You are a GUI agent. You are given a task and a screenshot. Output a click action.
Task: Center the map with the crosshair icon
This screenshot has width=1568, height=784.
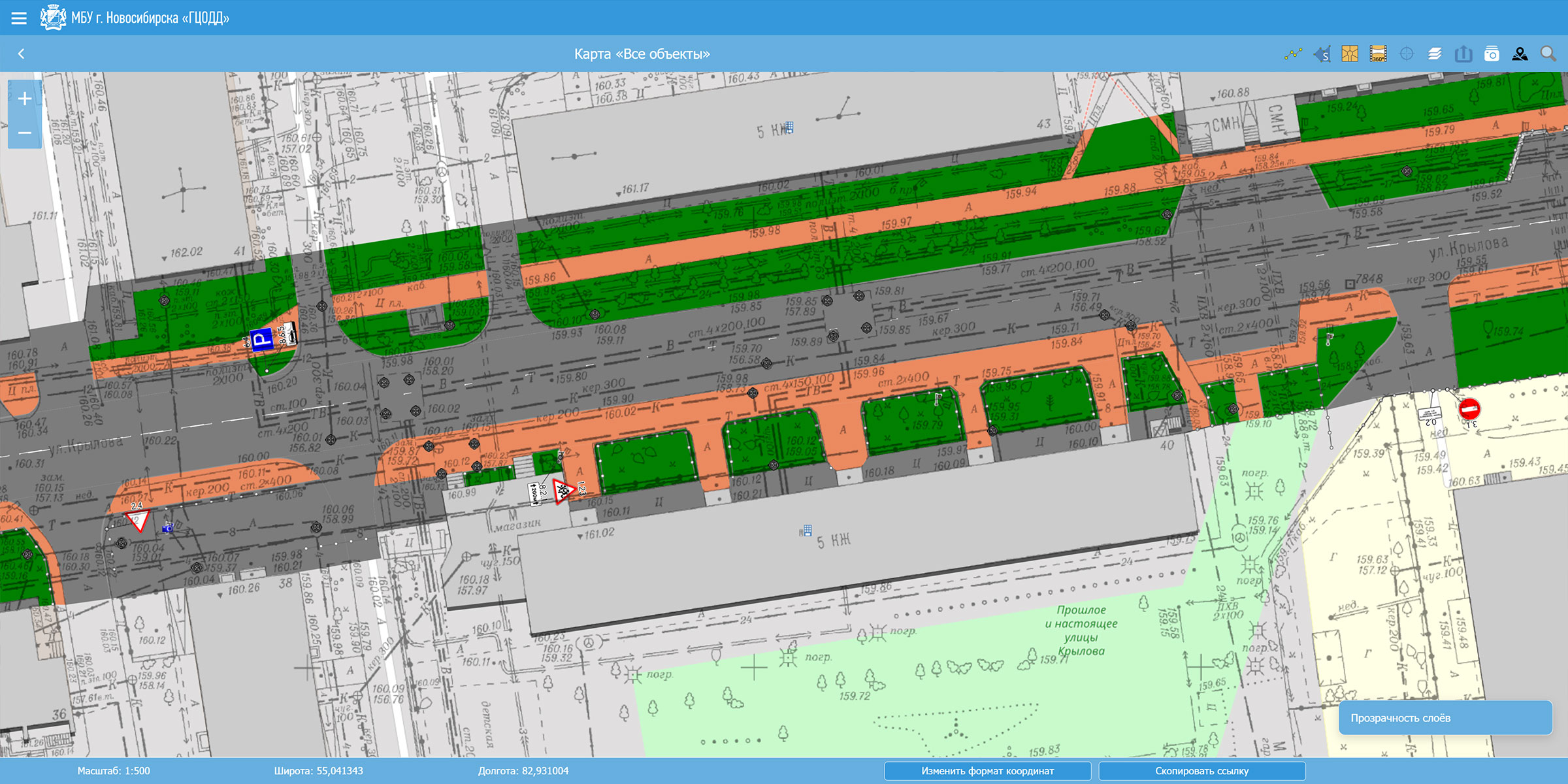pos(1407,54)
